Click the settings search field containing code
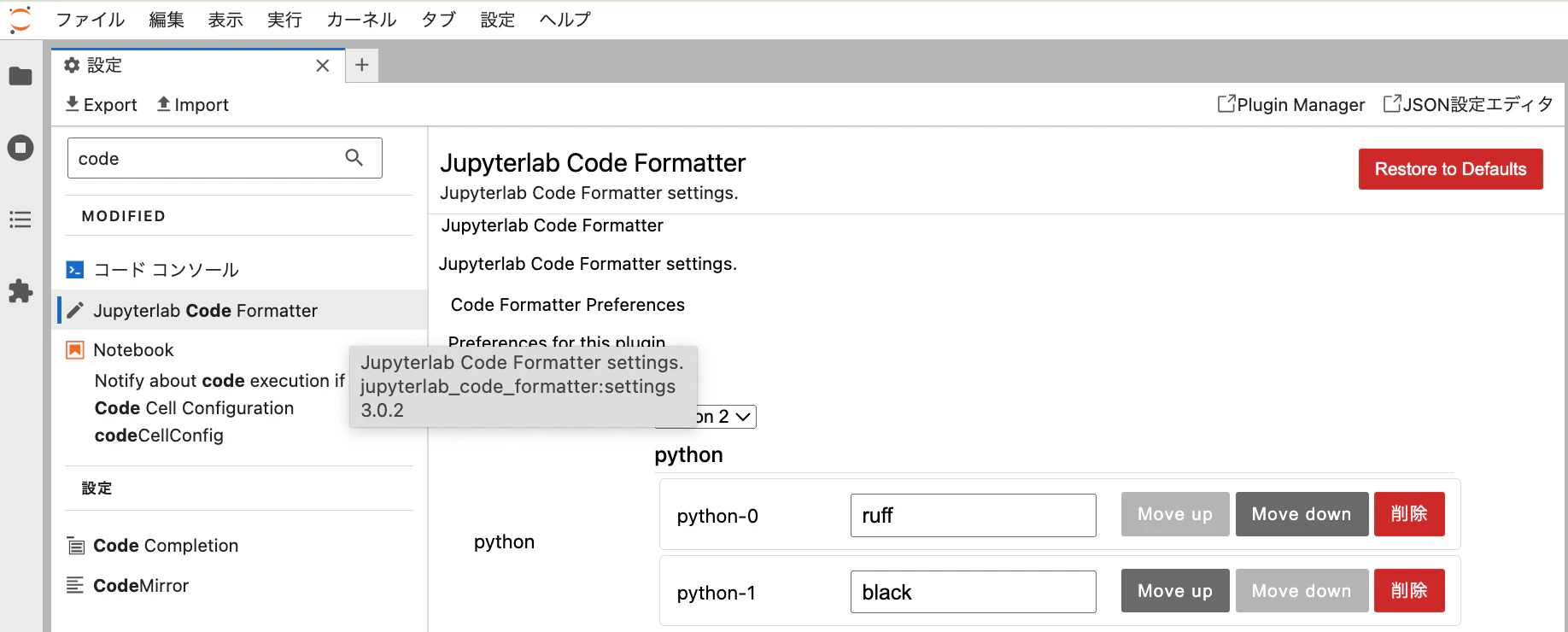Image resolution: width=1568 pixels, height=632 pixels. (225, 158)
